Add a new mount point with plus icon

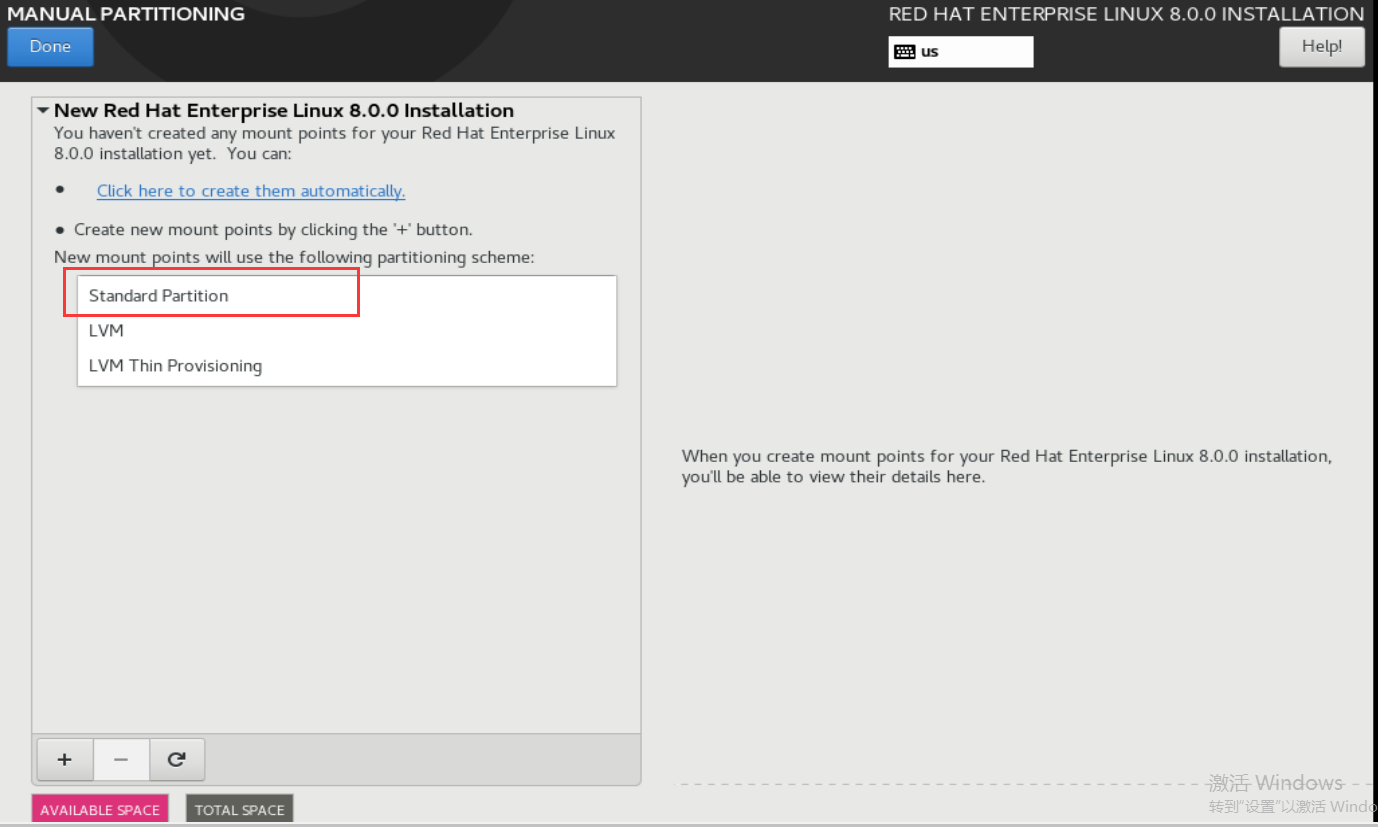tap(65, 760)
